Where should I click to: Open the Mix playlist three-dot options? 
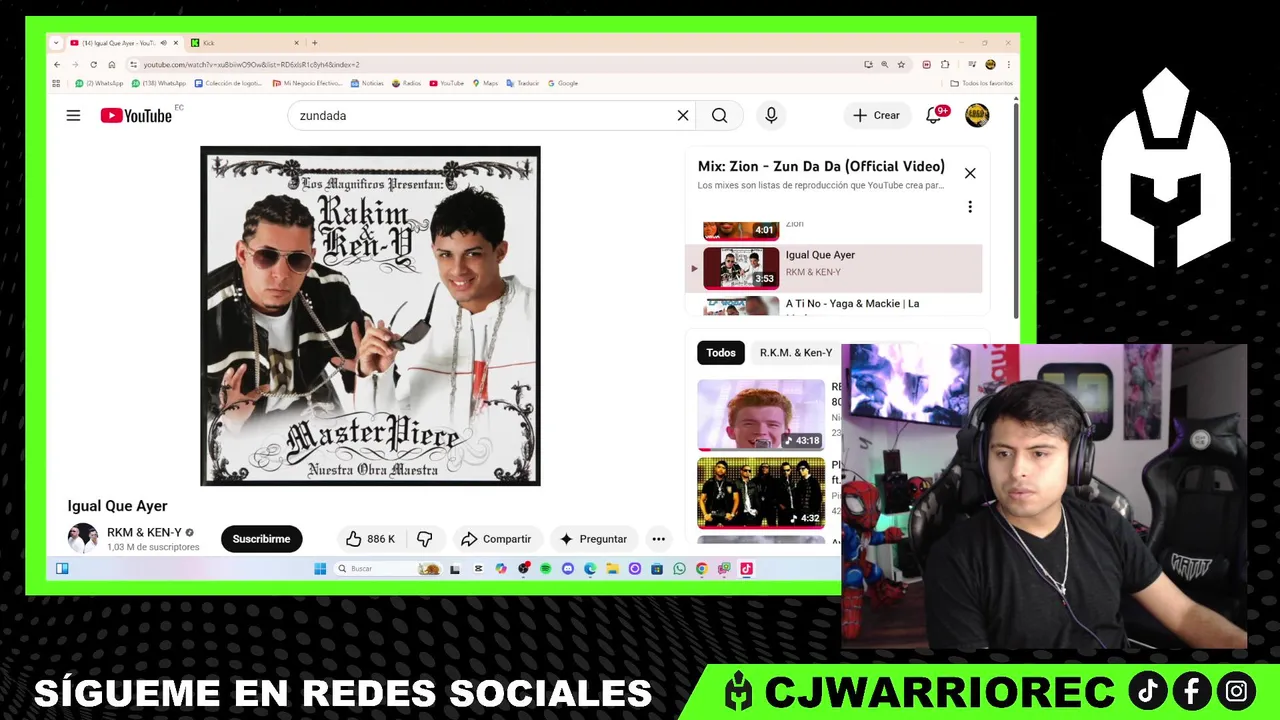coord(969,207)
